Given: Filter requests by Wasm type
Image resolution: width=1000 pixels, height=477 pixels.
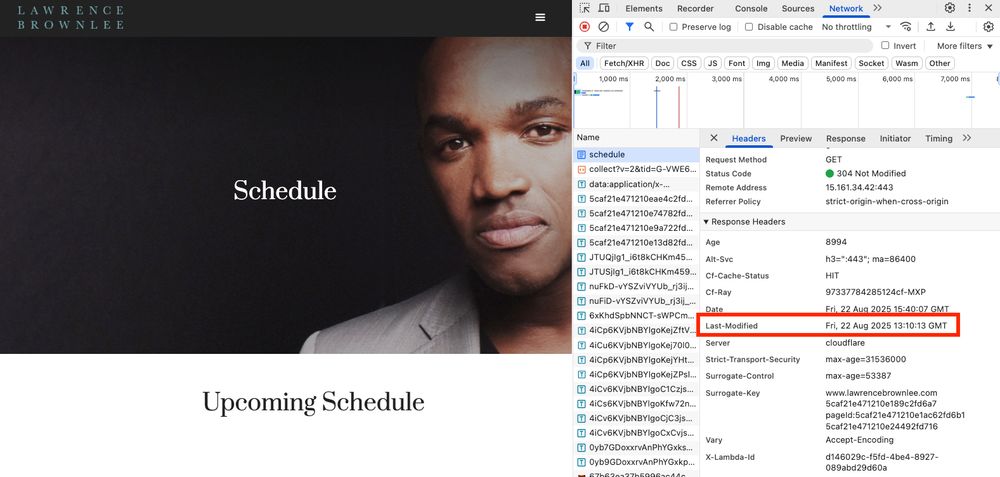Looking at the screenshot, I should 906,63.
